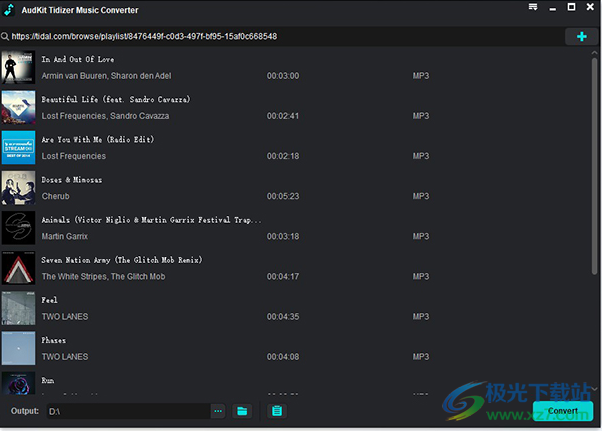This screenshot has width=602, height=431.
Task: Click duration 00:03:18
Action: [283, 236]
